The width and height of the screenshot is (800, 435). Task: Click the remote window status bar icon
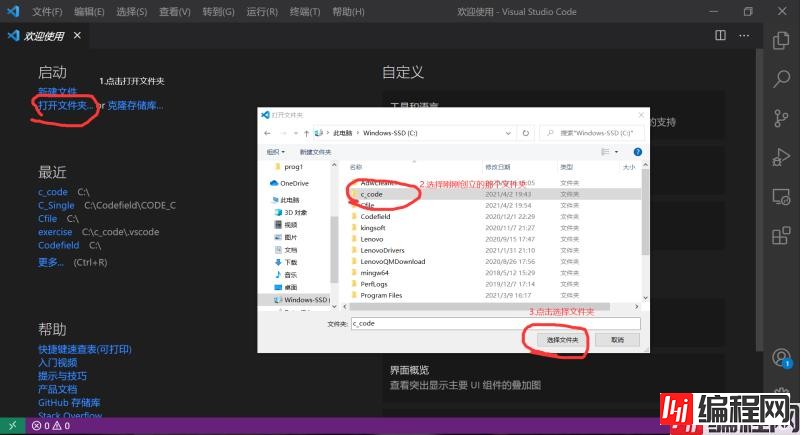tap(12, 425)
